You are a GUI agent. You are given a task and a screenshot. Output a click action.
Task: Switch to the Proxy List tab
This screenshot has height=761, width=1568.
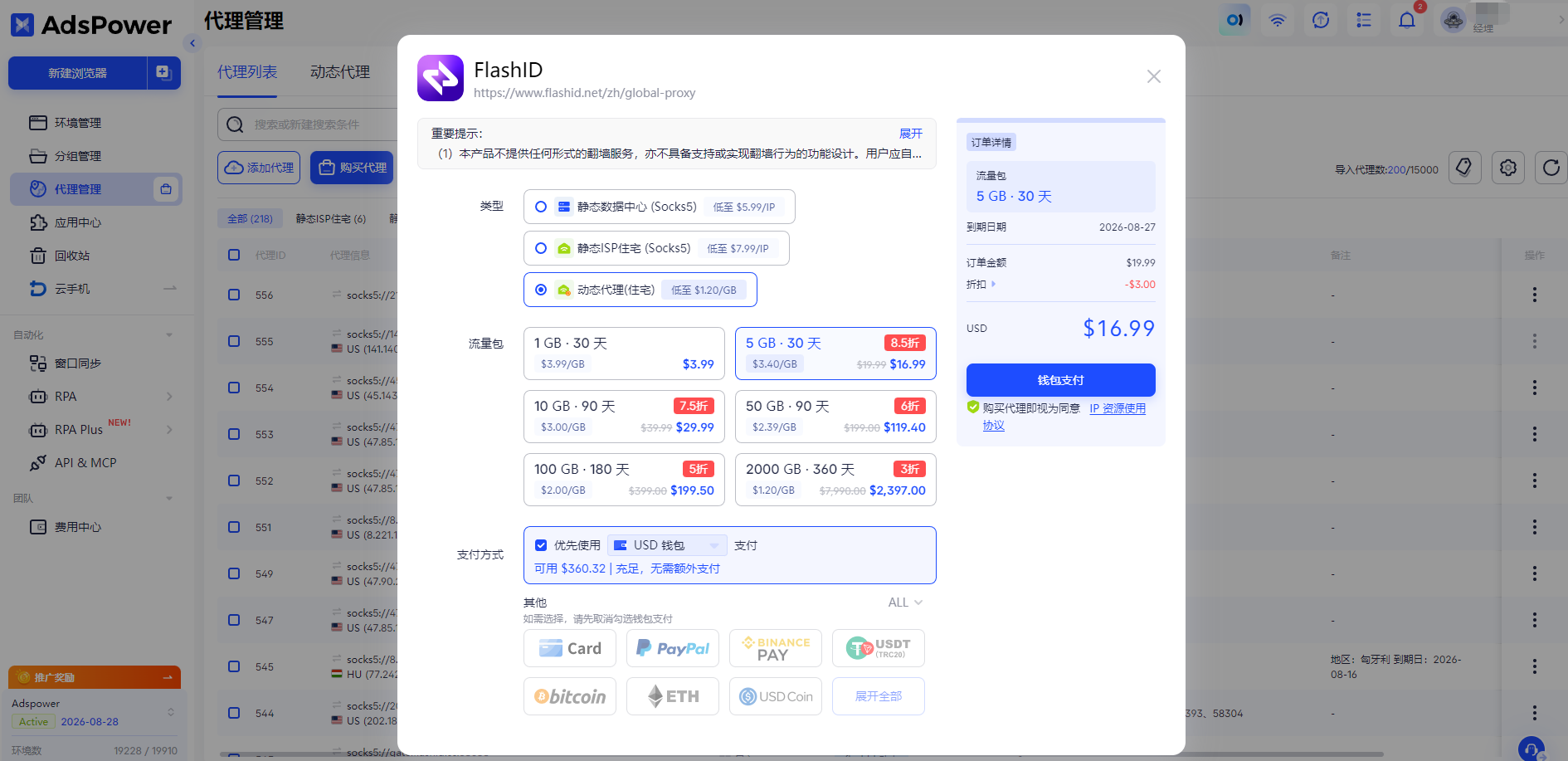point(247,72)
